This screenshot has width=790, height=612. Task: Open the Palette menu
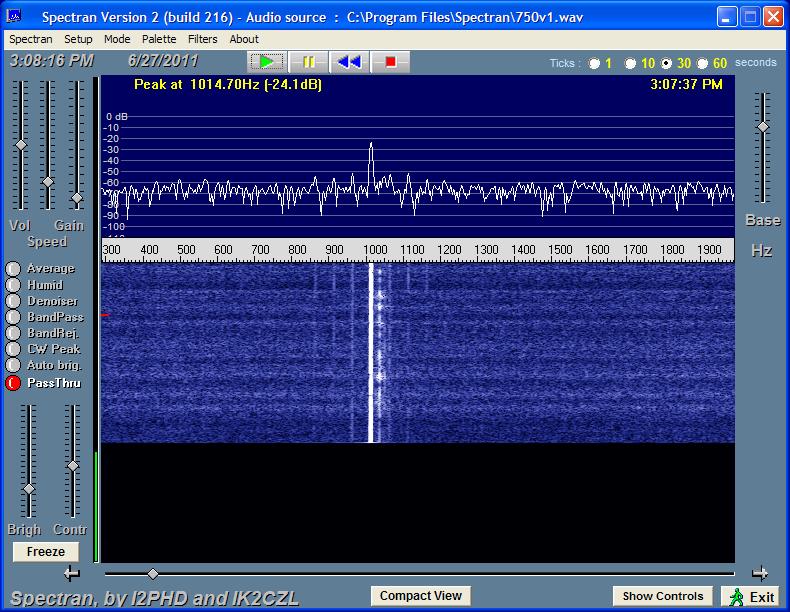[x=159, y=39]
